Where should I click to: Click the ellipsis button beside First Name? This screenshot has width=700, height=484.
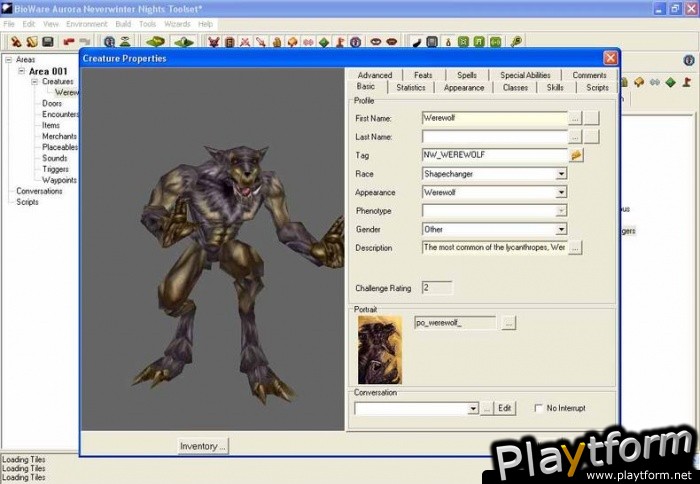coord(575,118)
